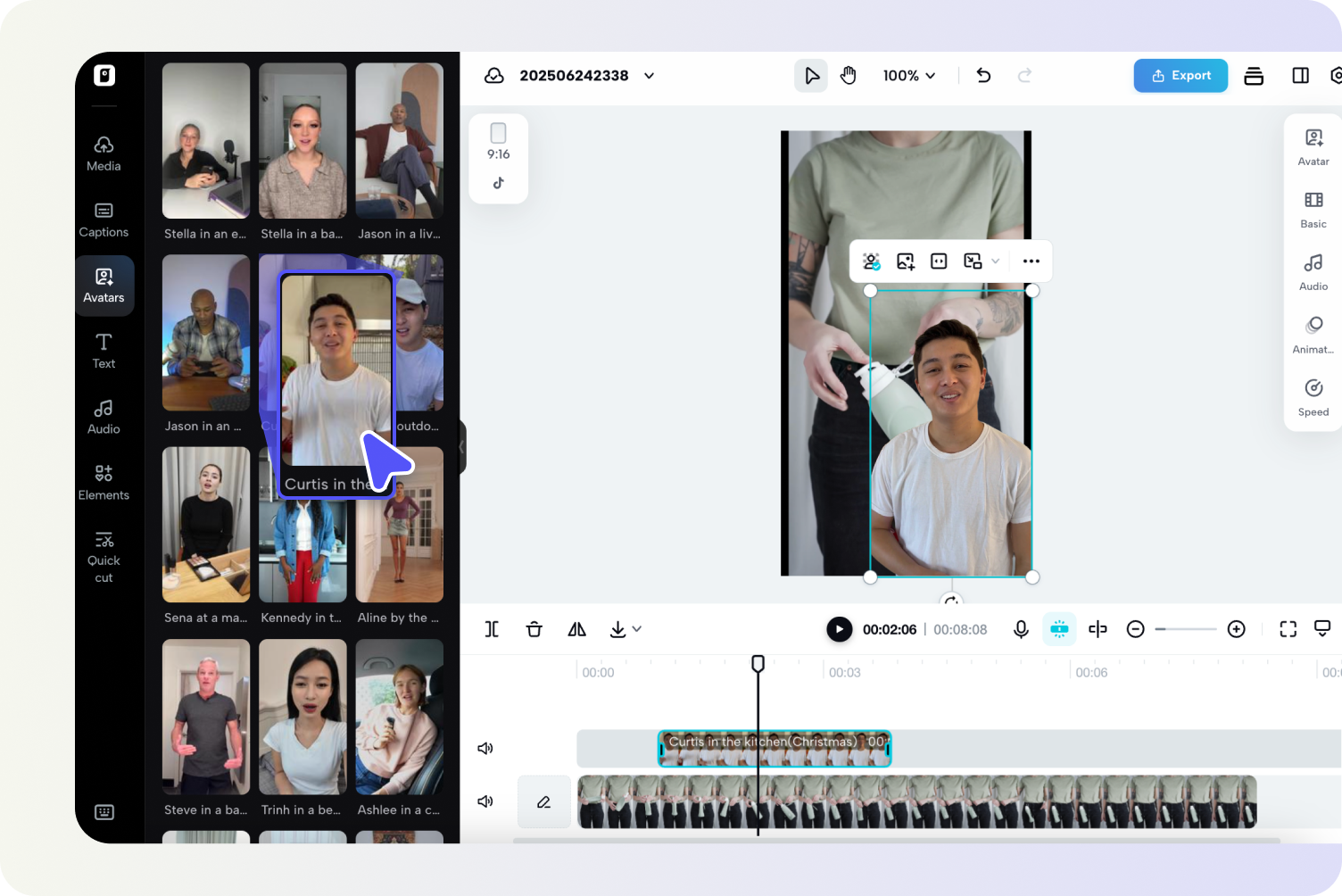
Task: Delete the selected clip with the trash icon
Action: tap(534, 629)
